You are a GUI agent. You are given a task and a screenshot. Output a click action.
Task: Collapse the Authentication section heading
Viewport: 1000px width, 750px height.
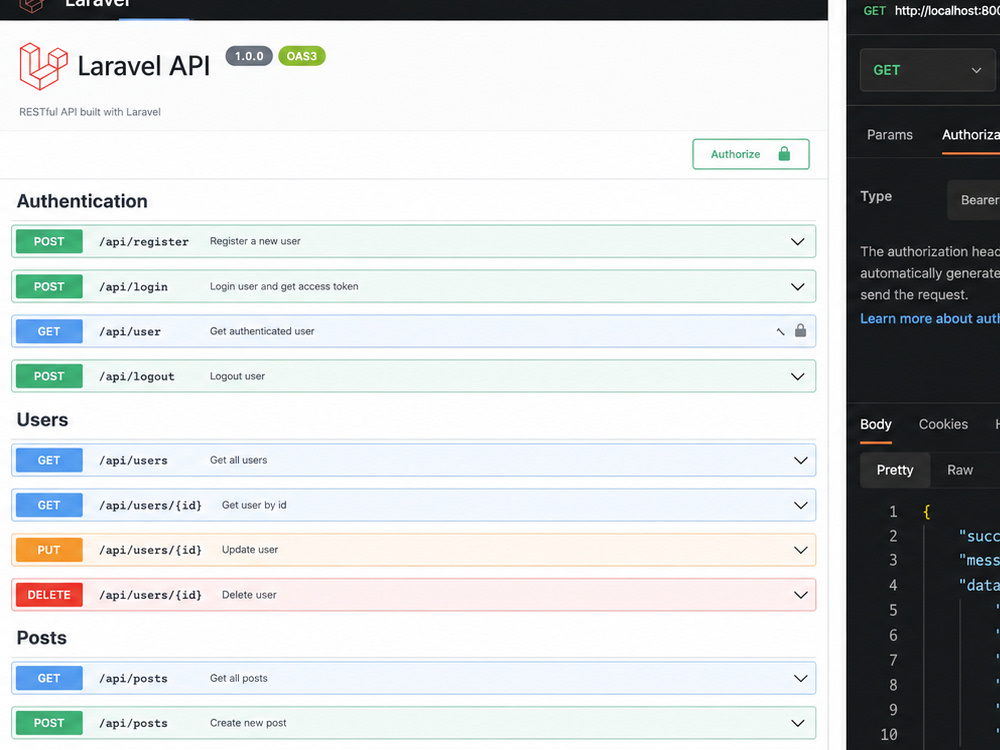tap(82, 202)
